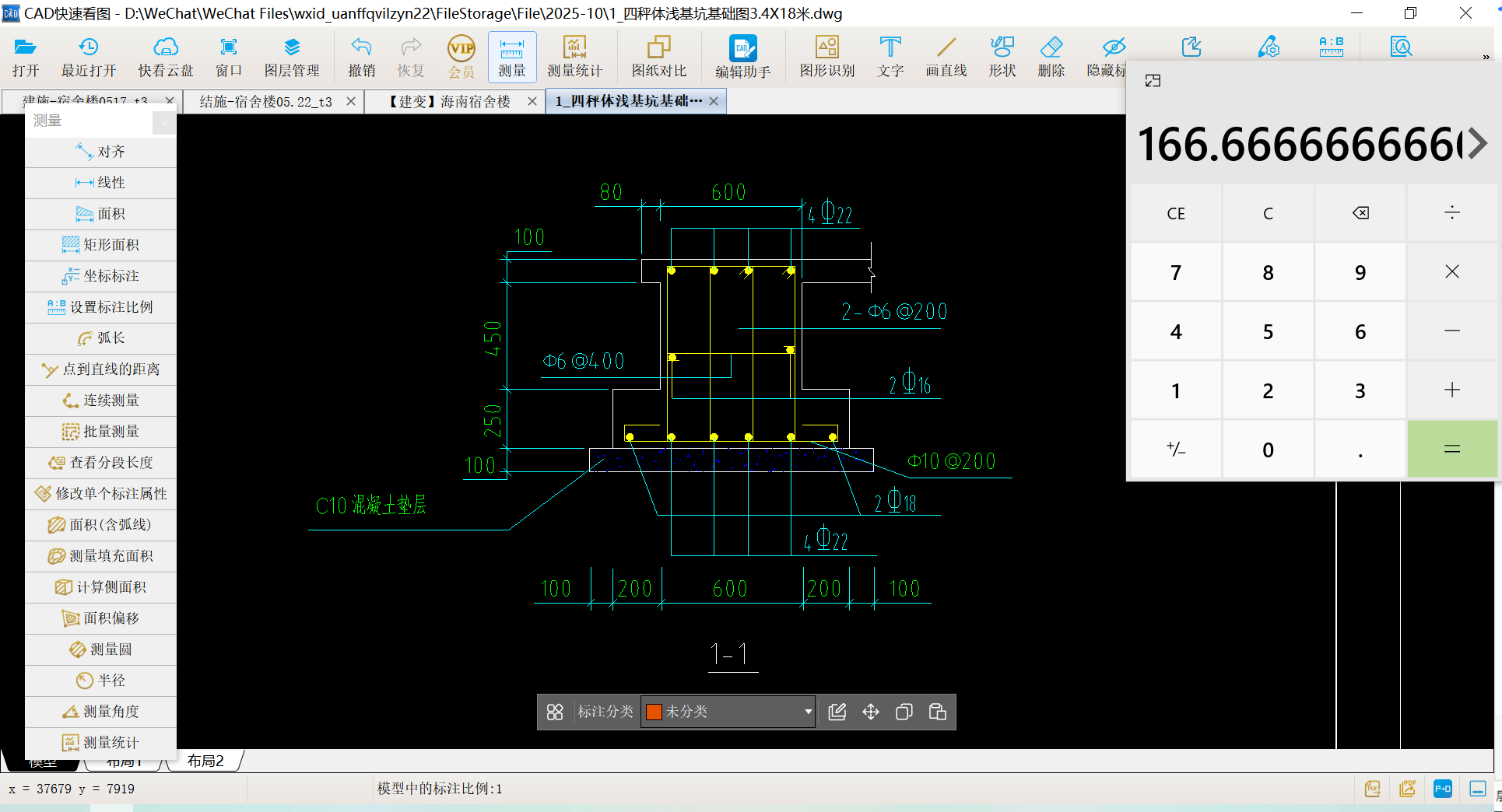Expand the toolbar overflow chevron
Viewport: 1502px width, 812px height.
[1486, 58]
